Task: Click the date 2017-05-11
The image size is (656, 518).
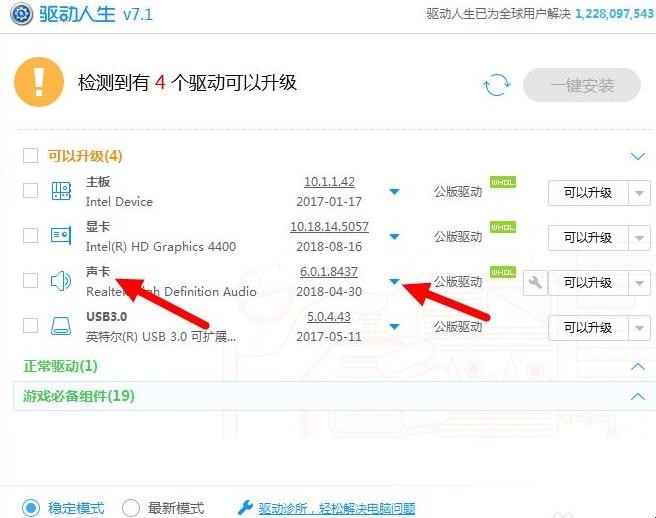Action: [x=329, y=336]
